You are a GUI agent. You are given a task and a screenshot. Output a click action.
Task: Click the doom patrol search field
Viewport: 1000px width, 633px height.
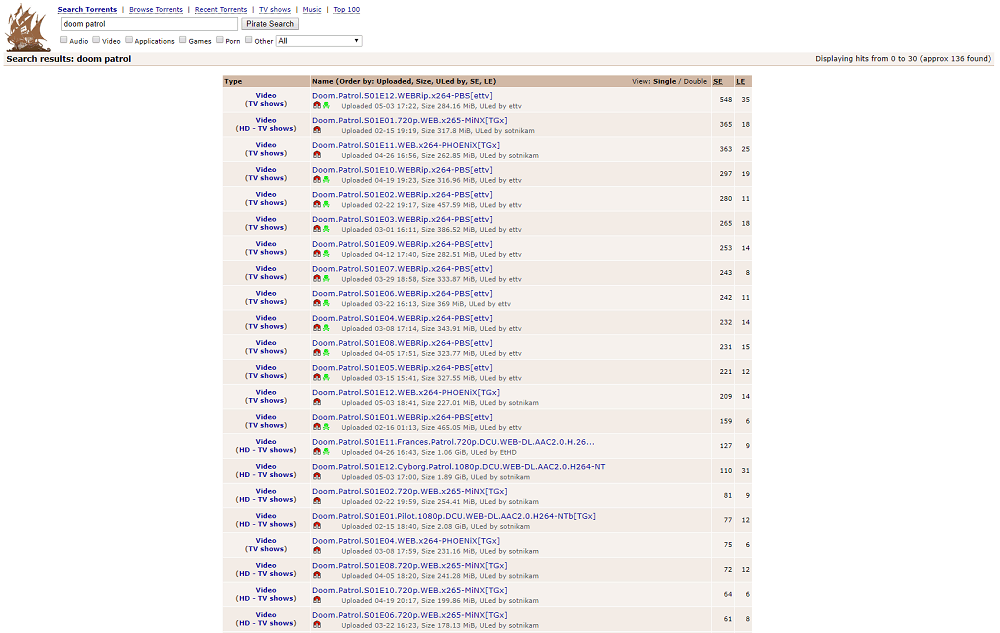pos(149,24)
